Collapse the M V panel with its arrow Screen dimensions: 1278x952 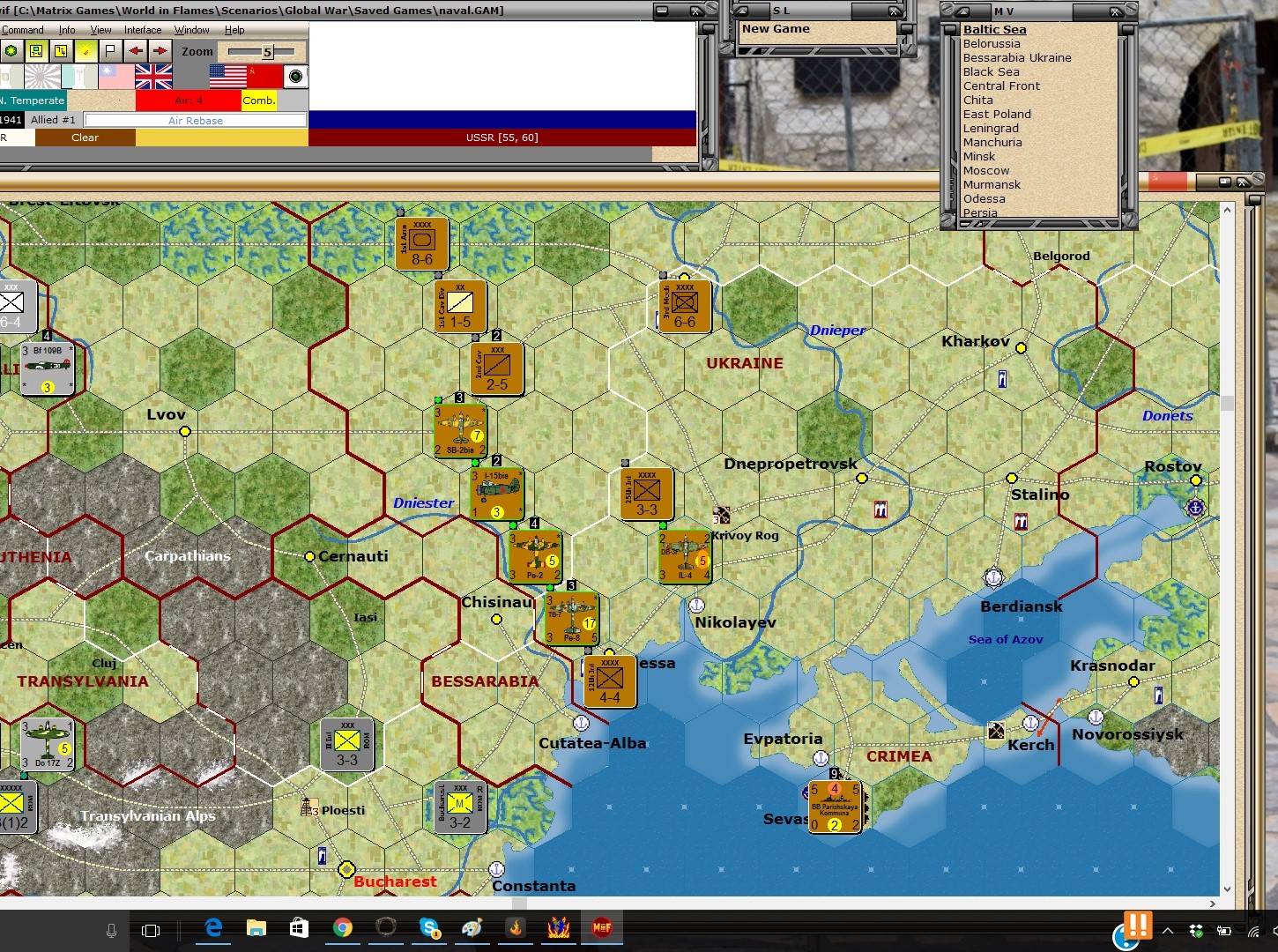[x=963, y=11]
